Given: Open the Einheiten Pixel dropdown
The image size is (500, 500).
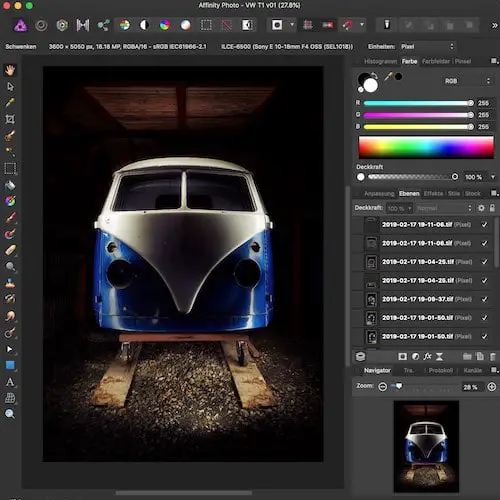Looking at the screenshot, I should click(428, 47).
